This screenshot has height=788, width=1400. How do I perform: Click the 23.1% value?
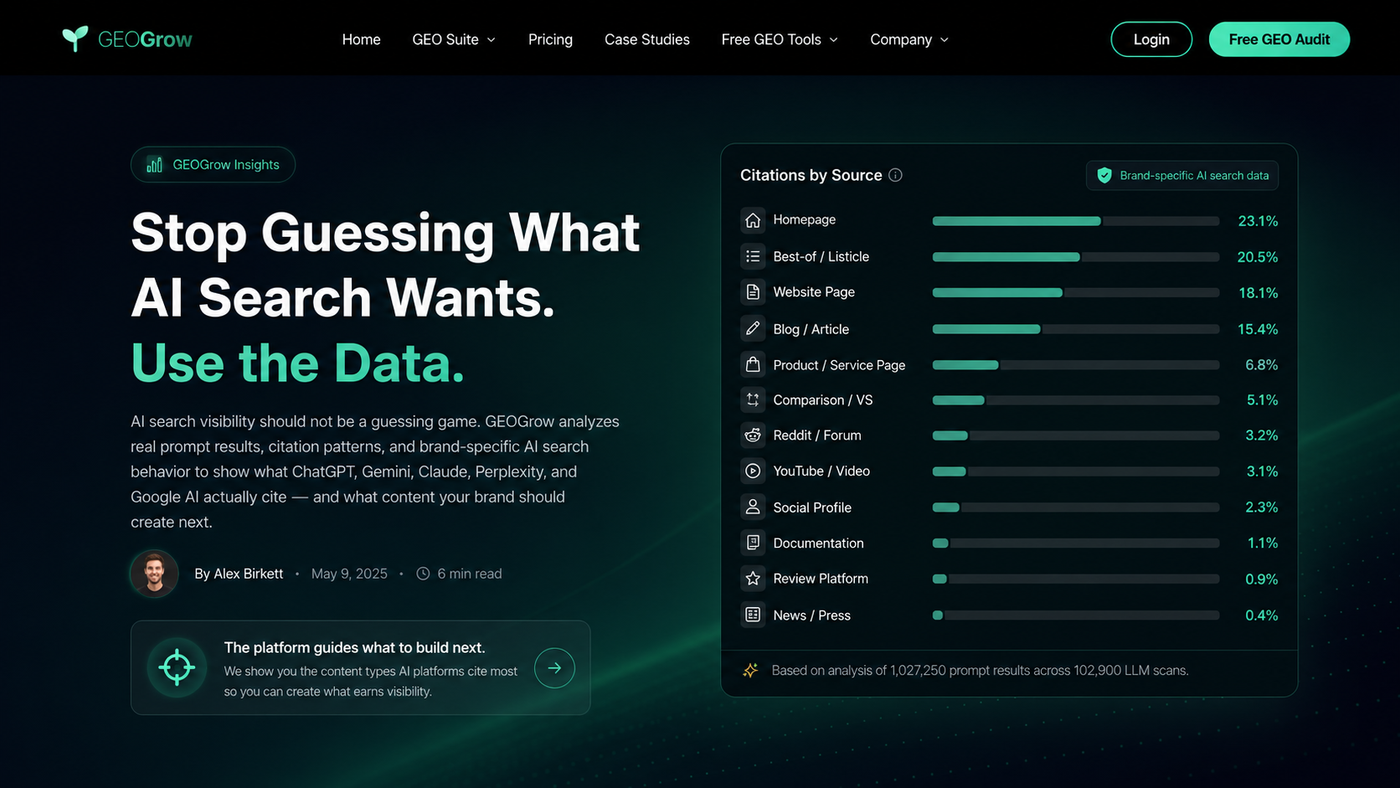1258,221
